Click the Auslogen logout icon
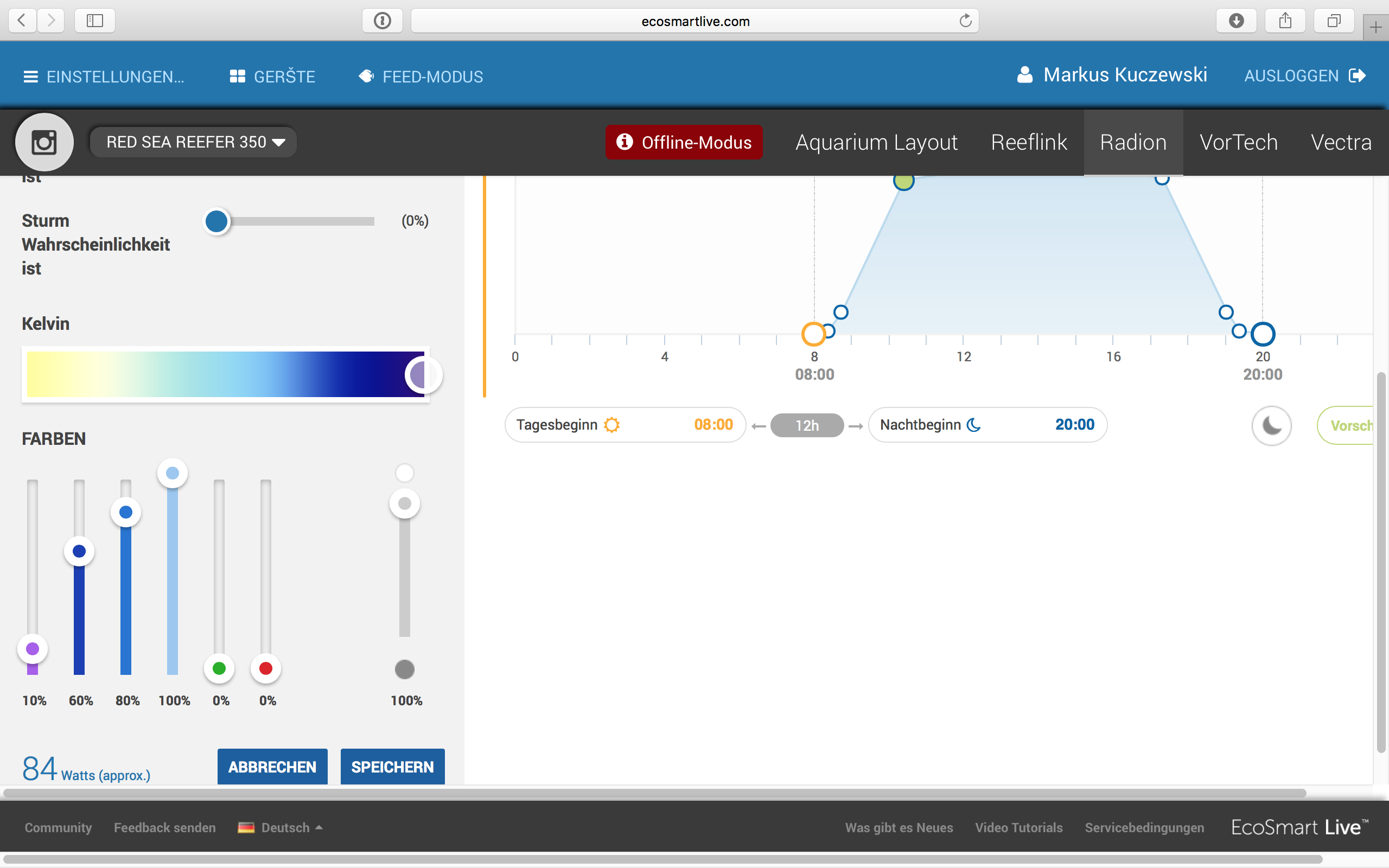Viewport: 1389px width, 868px height. (1358, 76)
